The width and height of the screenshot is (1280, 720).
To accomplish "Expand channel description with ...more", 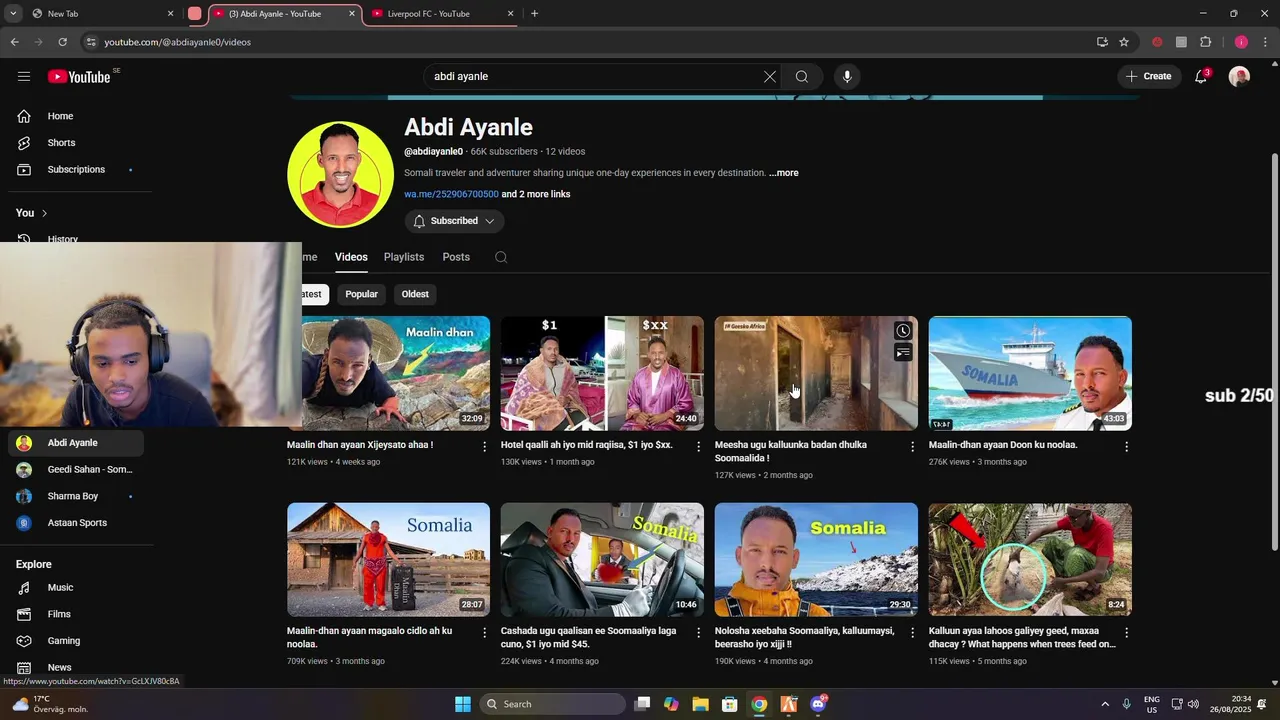I will (x=784, y=173).
